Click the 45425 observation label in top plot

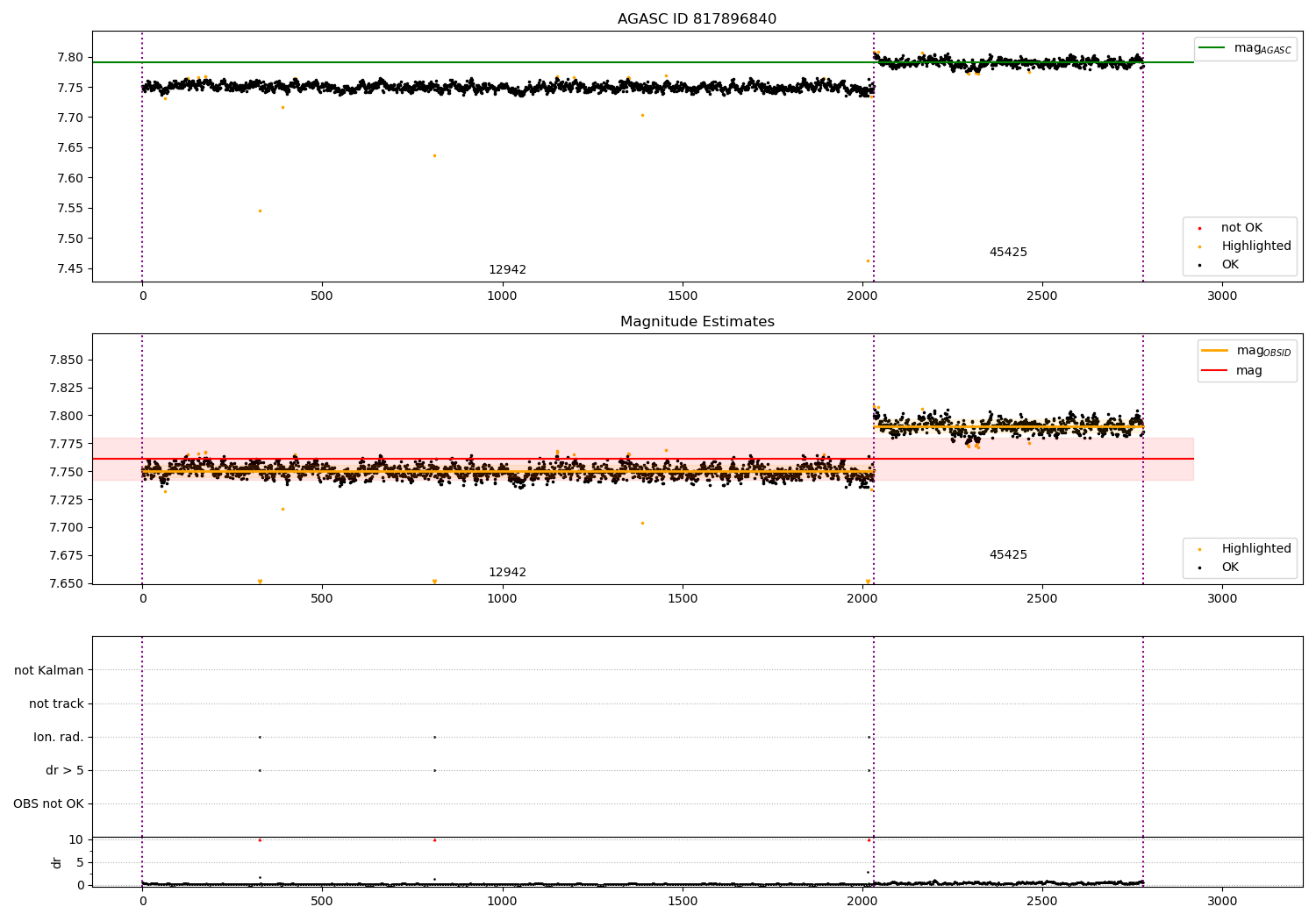[1008, 253]
